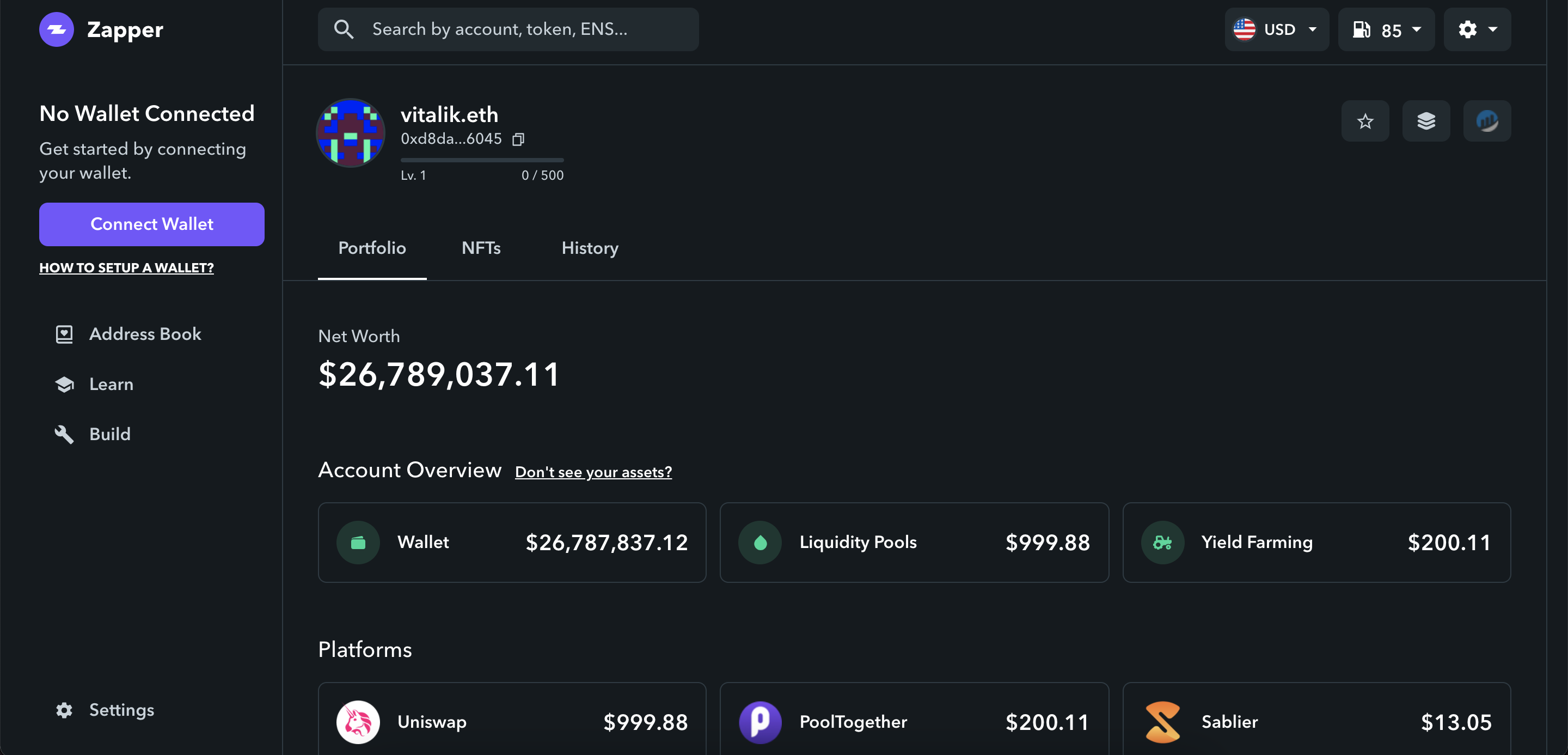
Task: Click the Sablier platform icon
Action: (x=1163, y=722)
